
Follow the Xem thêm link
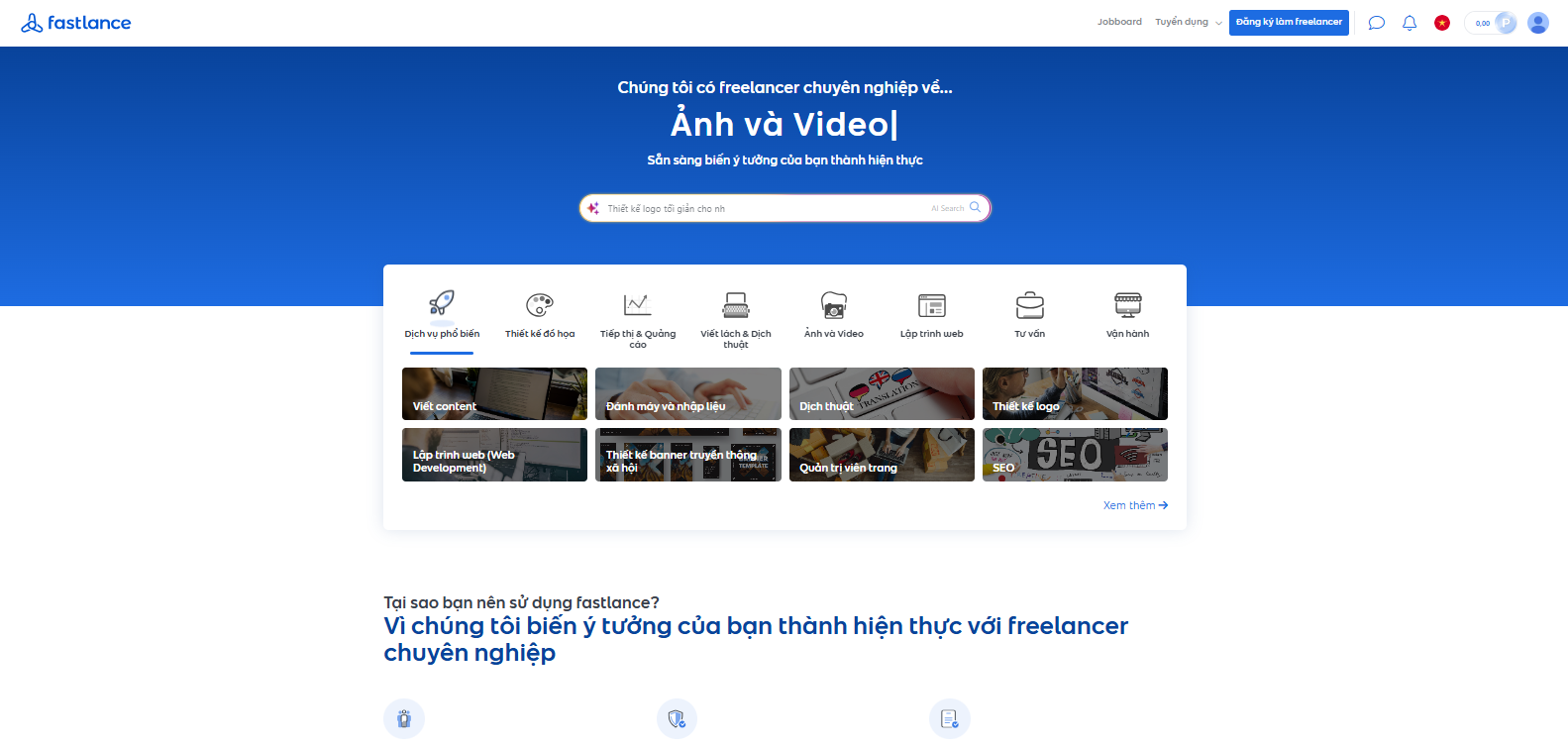pos(1135,505)
